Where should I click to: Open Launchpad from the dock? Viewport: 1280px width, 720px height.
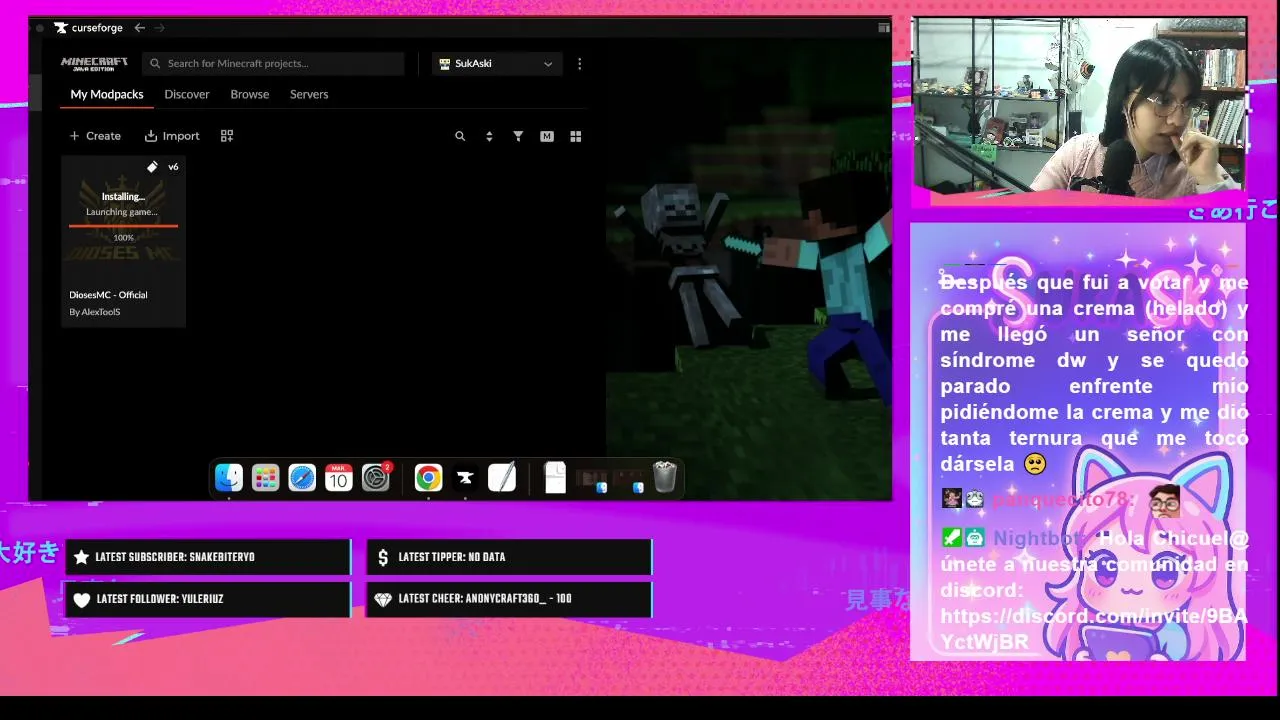(x=266, y=478)
